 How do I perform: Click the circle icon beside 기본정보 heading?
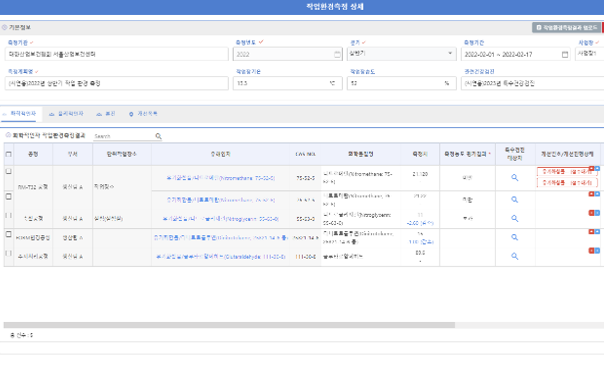tap(4, 27)
